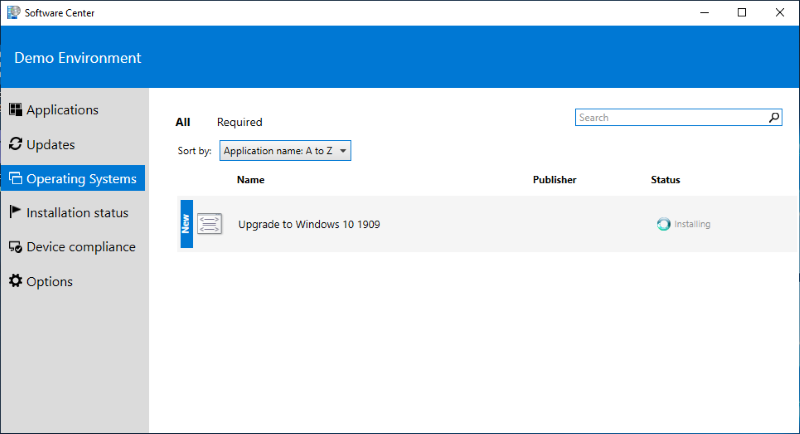The width and height of the screenshot is (800, 434).
Task: Switch to the Required filter tab
Action: coord(239,122)
